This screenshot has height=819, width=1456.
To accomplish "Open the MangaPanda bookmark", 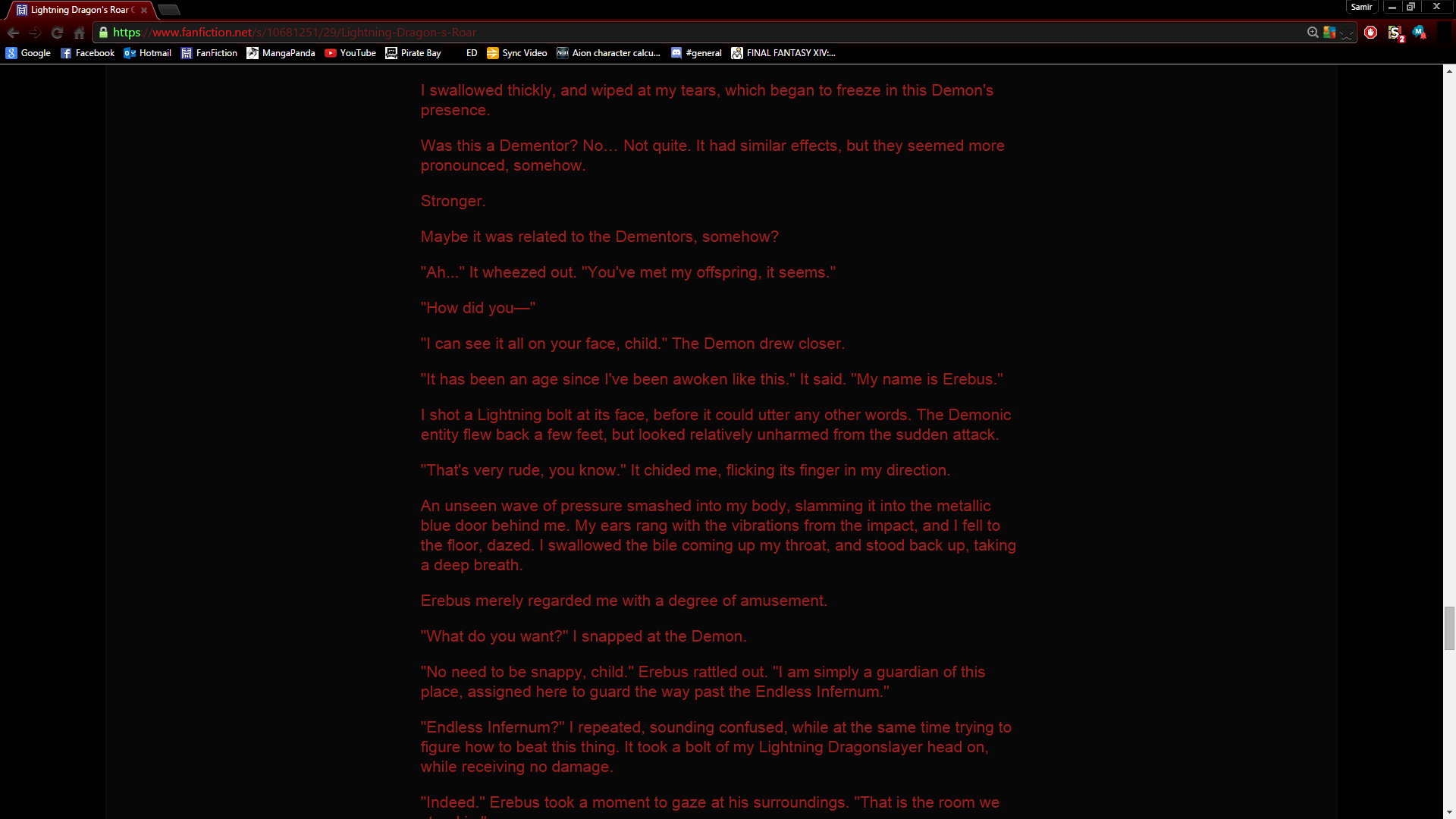I will coord(281,53).
